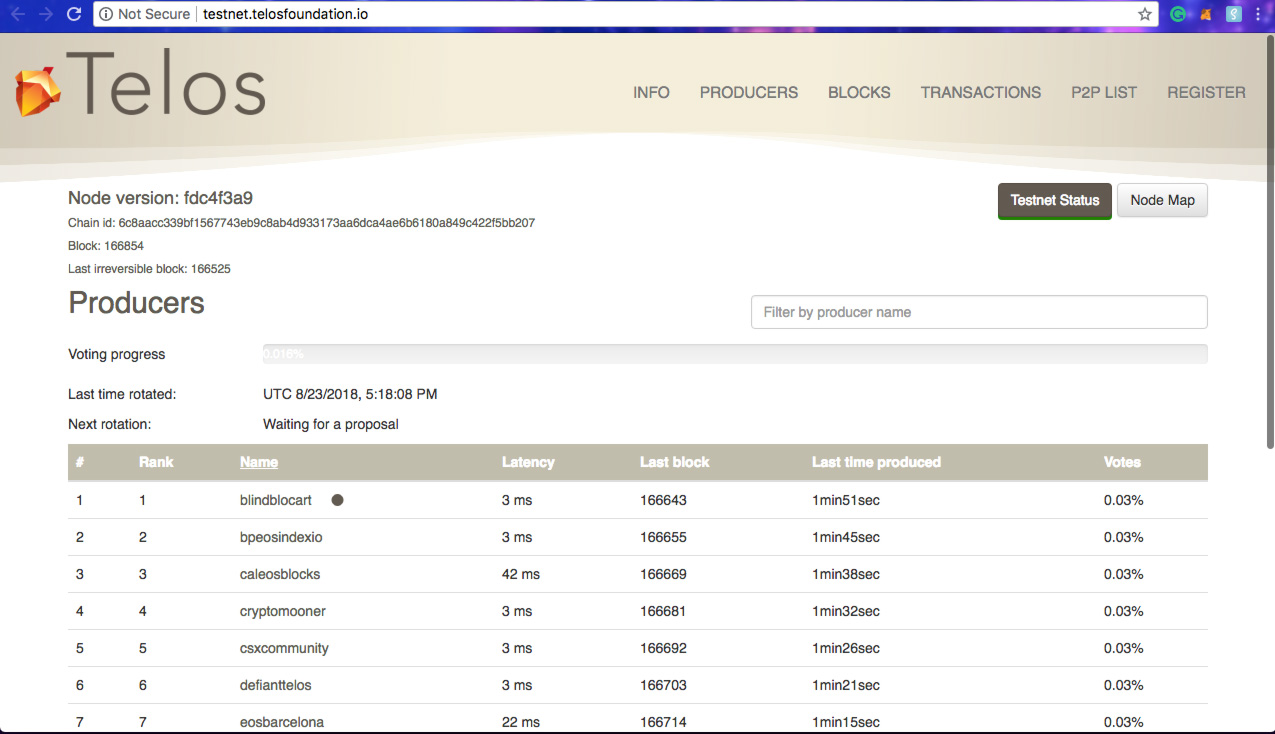Click the page vertical scrollbar
Screen dimensions: 1275x734
(1270, 240)
